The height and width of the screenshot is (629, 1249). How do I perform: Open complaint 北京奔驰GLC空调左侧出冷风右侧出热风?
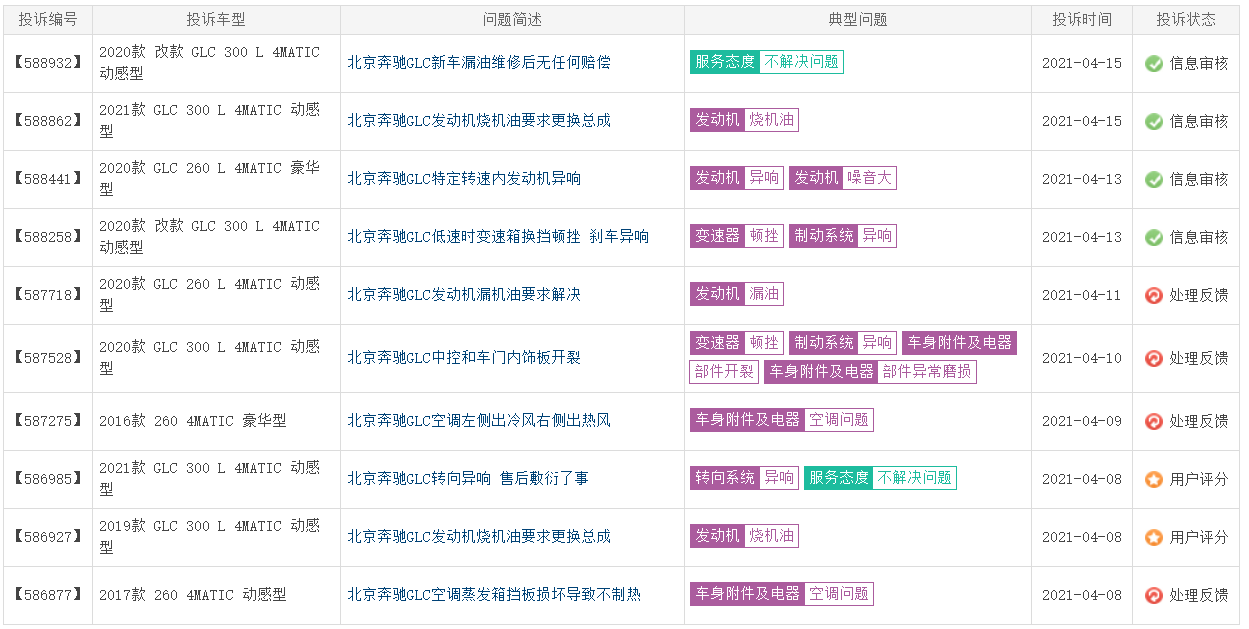click(x=479, y=420)
